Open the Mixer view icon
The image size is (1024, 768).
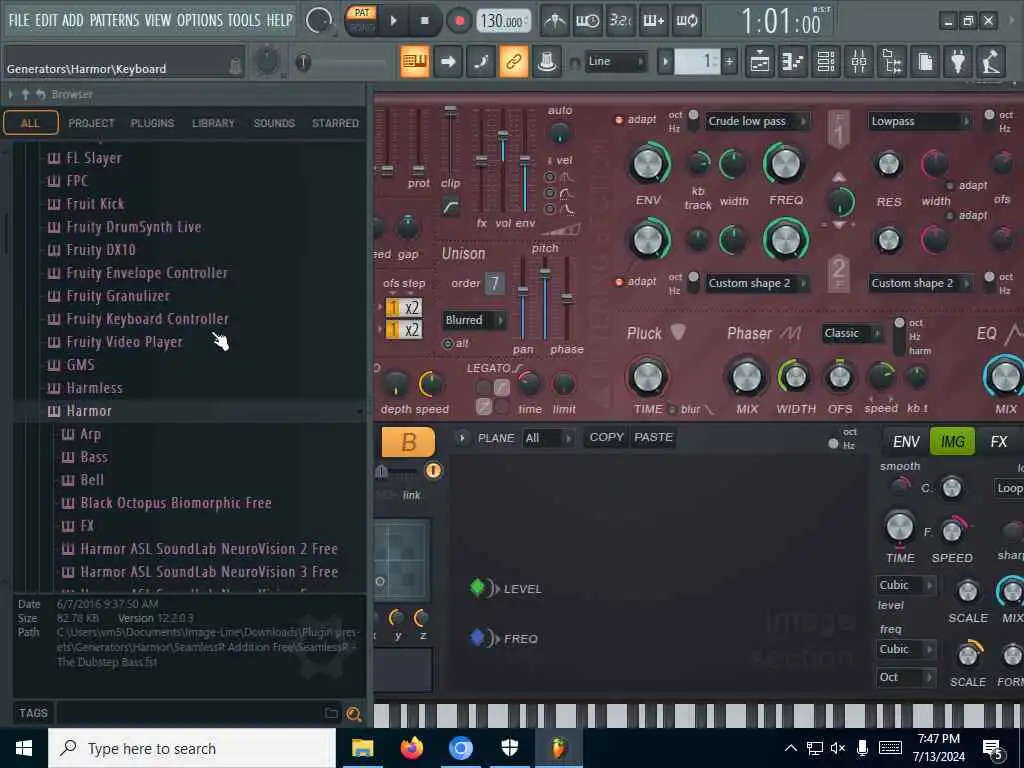[x=859, y=62]
